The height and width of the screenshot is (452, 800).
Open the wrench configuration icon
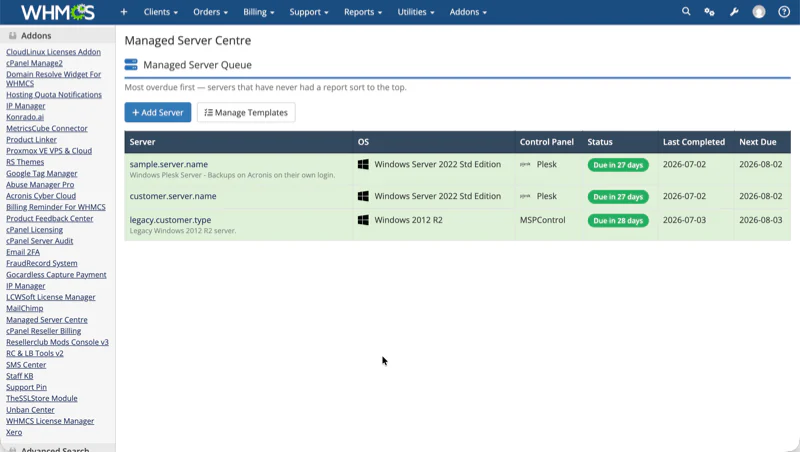tap(734, 12)
